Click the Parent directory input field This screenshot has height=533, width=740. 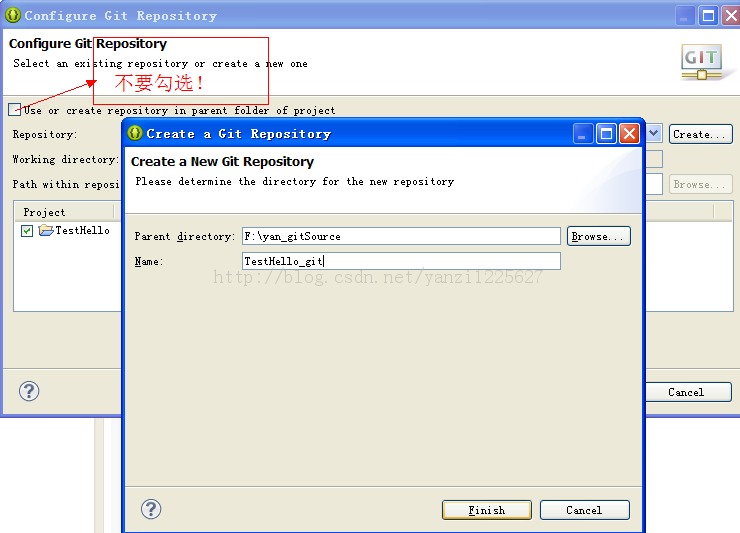[401, 236]
